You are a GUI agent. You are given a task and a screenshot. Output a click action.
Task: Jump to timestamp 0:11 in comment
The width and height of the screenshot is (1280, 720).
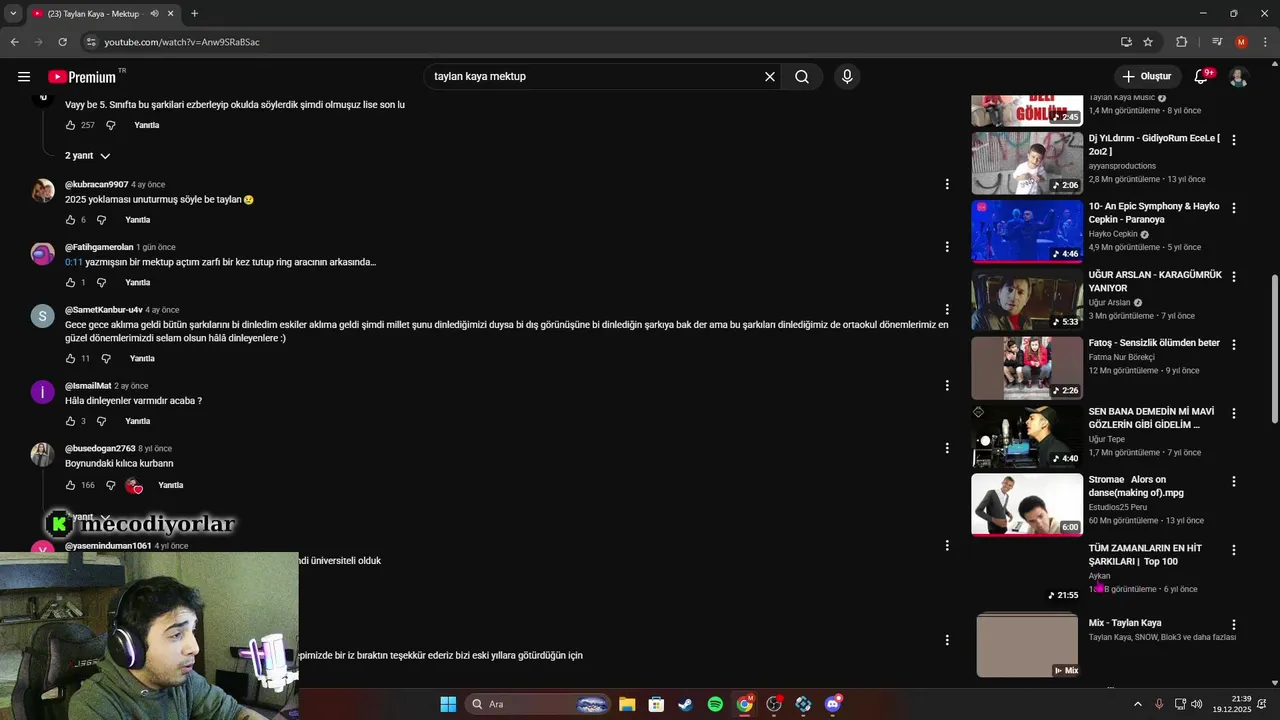(74, 262)
